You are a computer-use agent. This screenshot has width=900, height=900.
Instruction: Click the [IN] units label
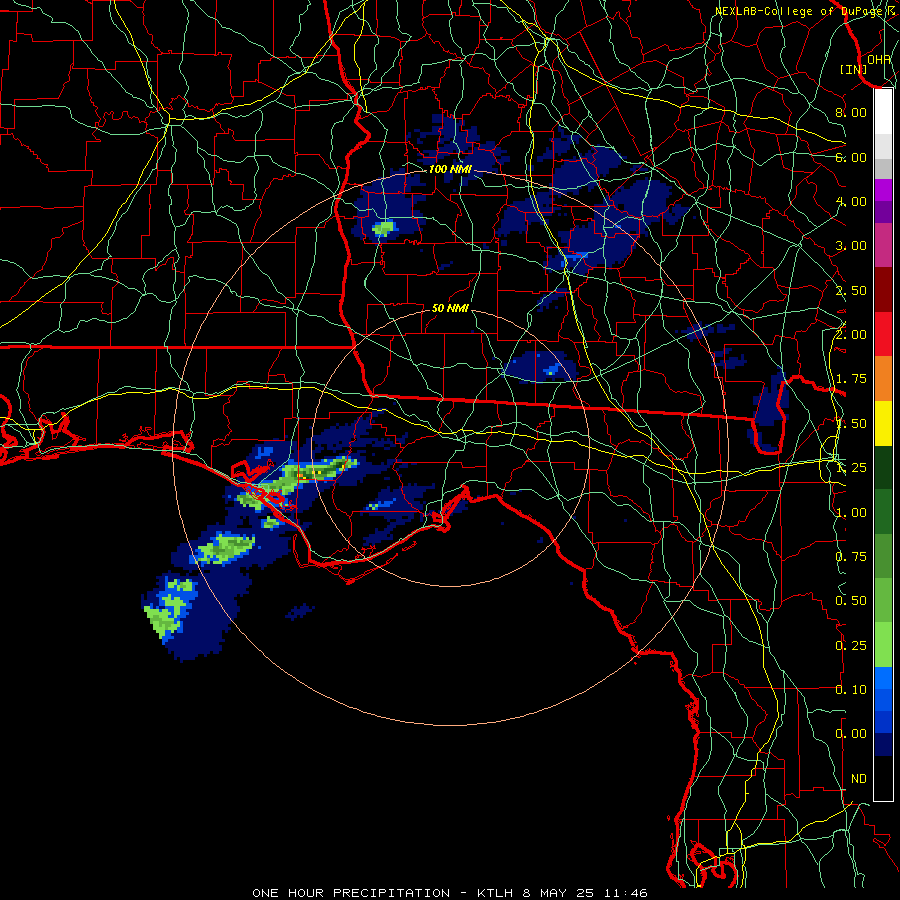(x=854, y=69)
